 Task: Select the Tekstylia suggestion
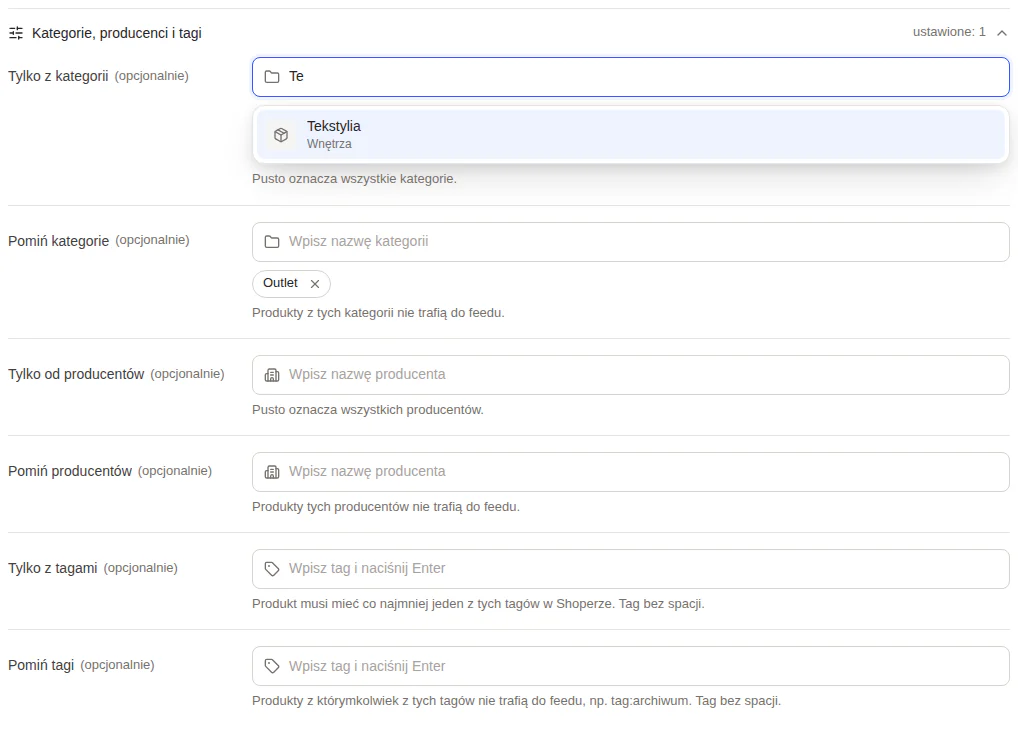[630, 134]
